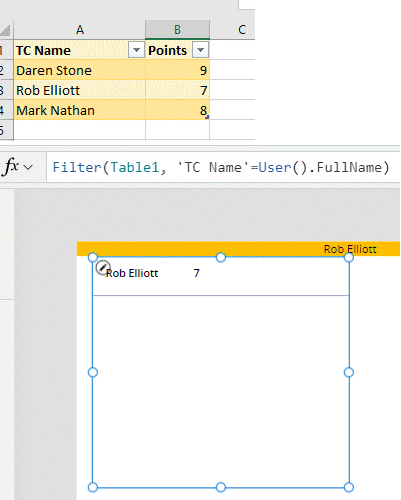401x500 pixels.
Task: Click inside the Filter formula bar
Action: point(223,167)
